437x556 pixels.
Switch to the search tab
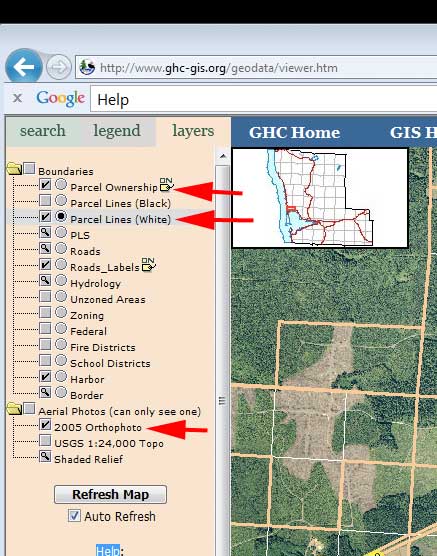(x=43, y=131)
